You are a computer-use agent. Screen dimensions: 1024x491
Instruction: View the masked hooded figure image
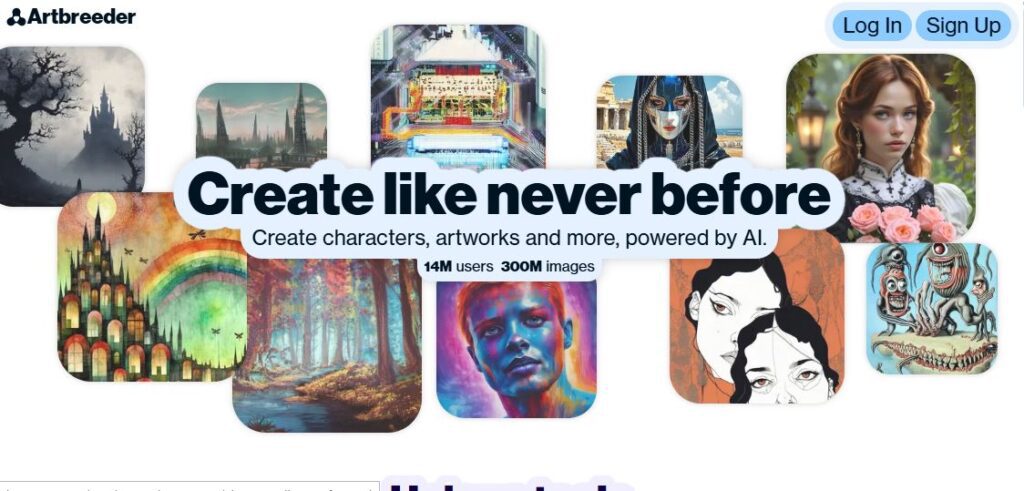(x=669, y=121)
